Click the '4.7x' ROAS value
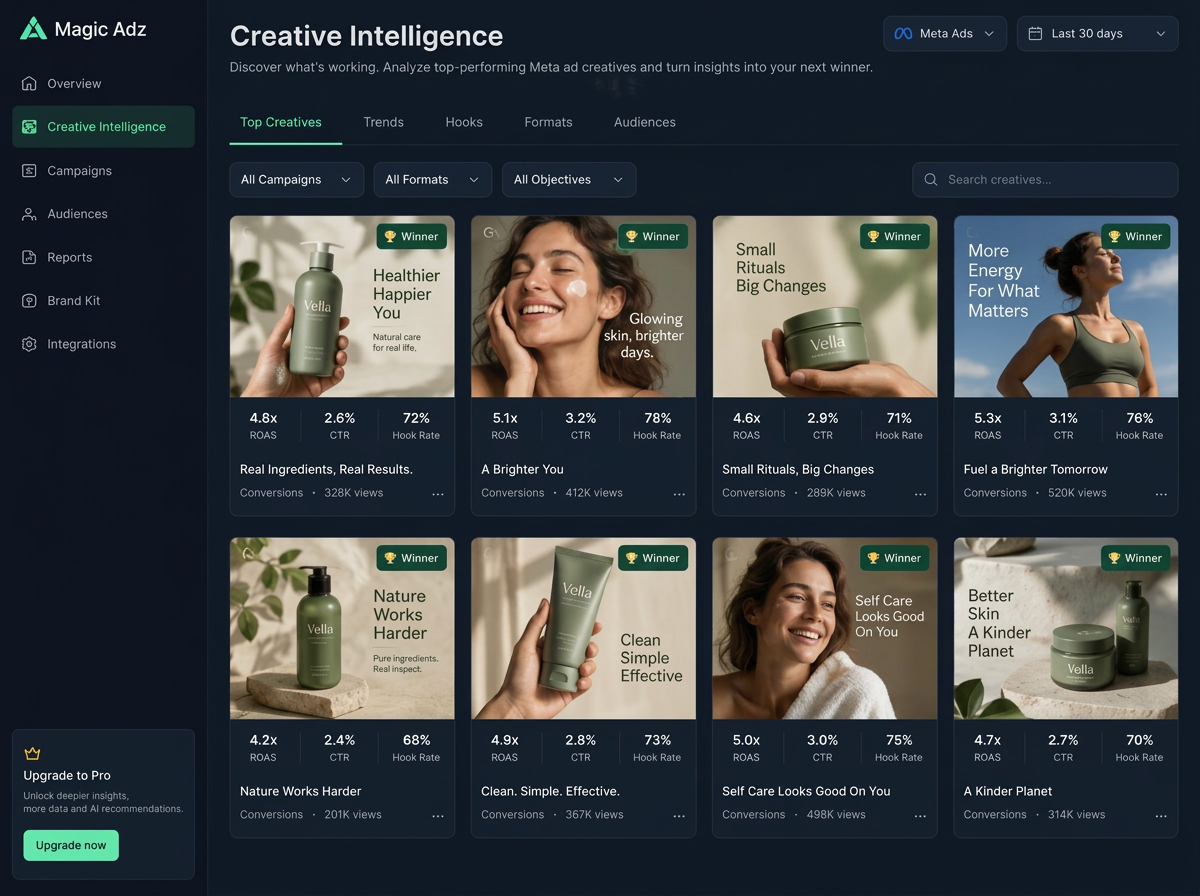 988,740
